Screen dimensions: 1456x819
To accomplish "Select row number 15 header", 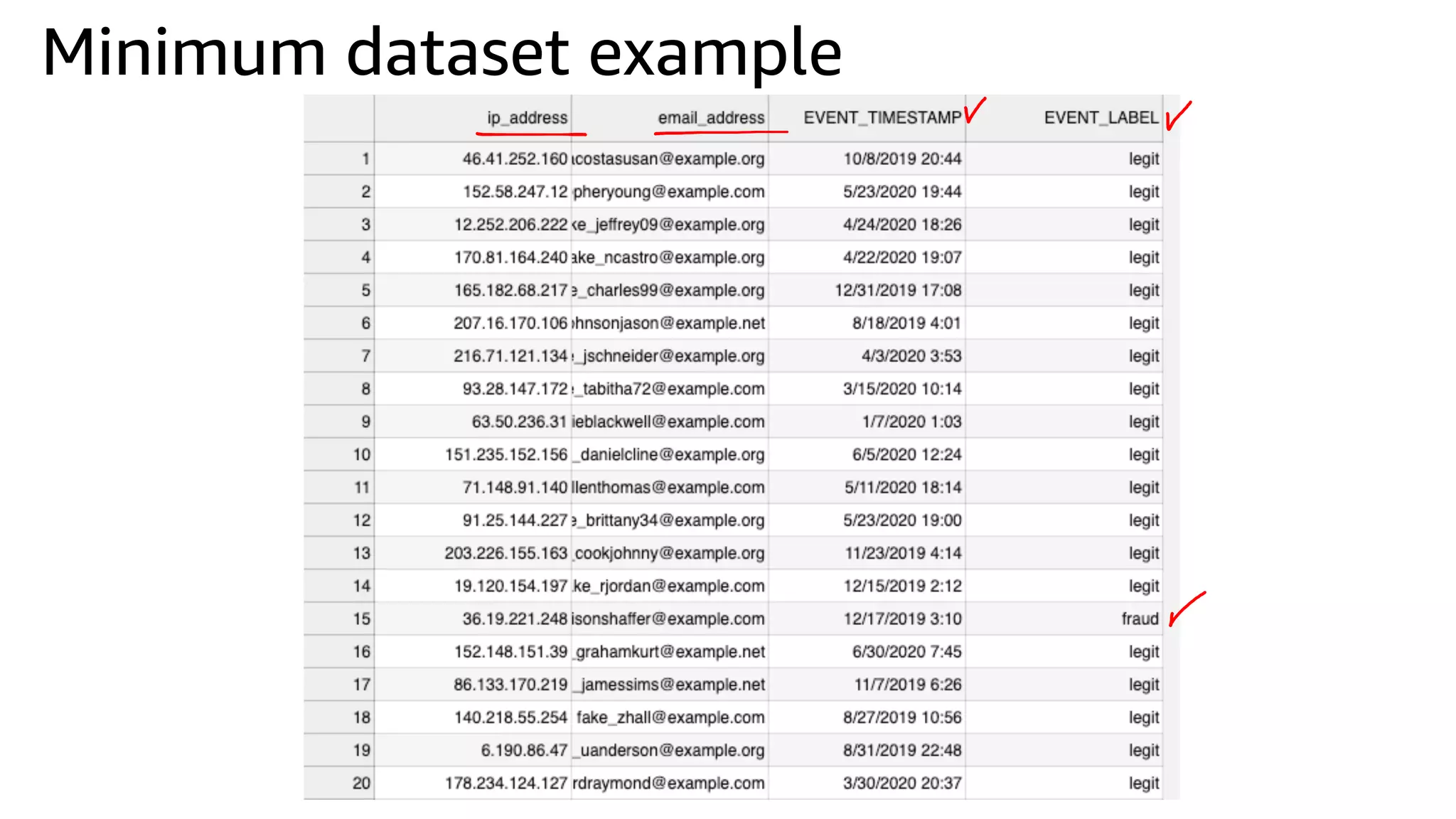I will (339, 619).
